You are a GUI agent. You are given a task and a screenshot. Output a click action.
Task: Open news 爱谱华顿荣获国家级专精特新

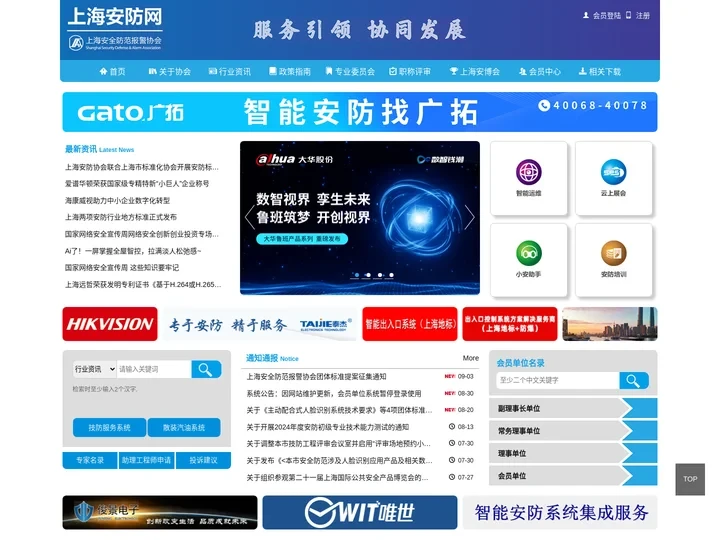(137, 184)
